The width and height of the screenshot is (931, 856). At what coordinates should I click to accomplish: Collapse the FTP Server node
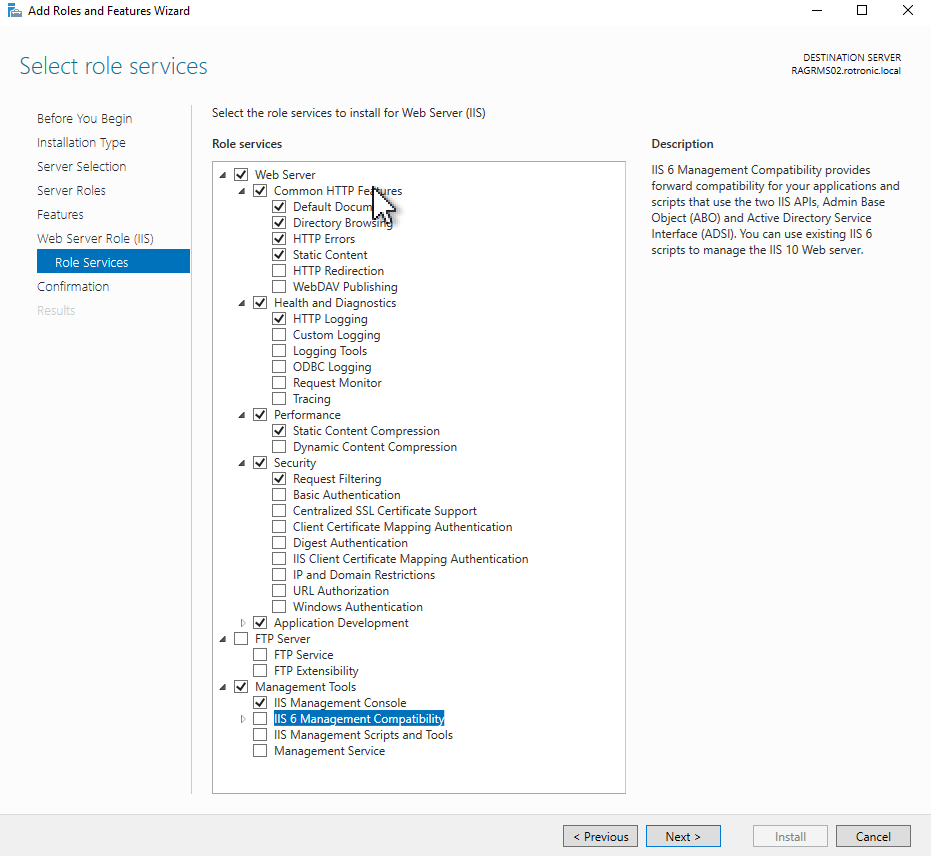(223, 639)
